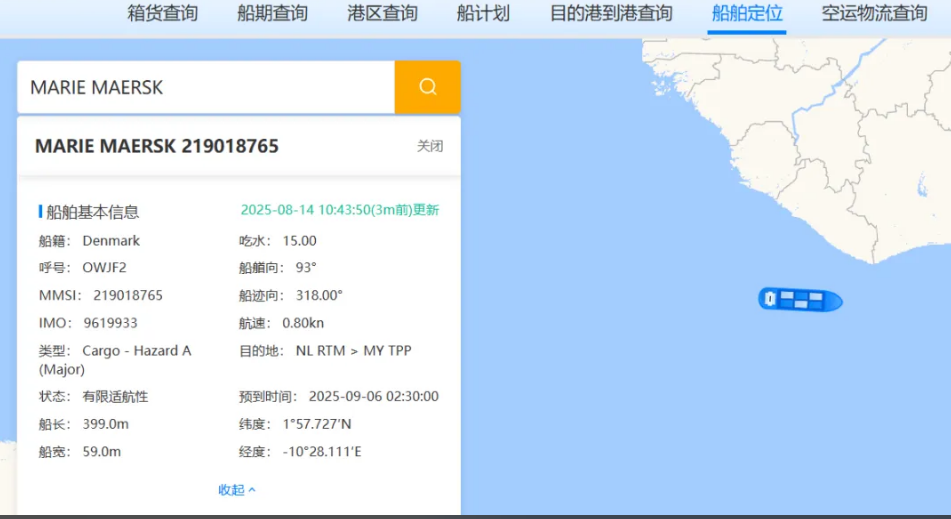Click the flag value Denmark

coord(111,241)
